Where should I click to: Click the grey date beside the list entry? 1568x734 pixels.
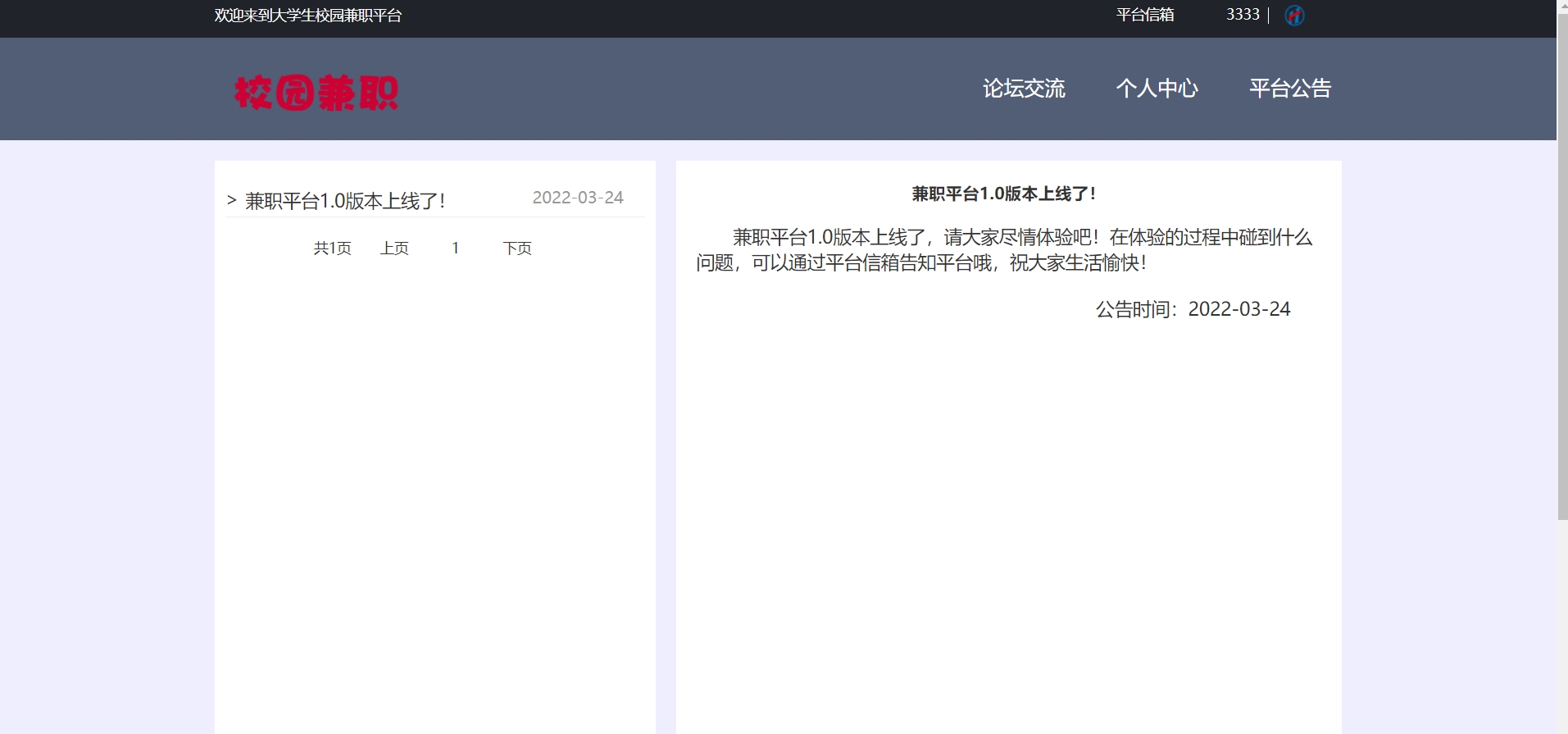click(578, 198)
